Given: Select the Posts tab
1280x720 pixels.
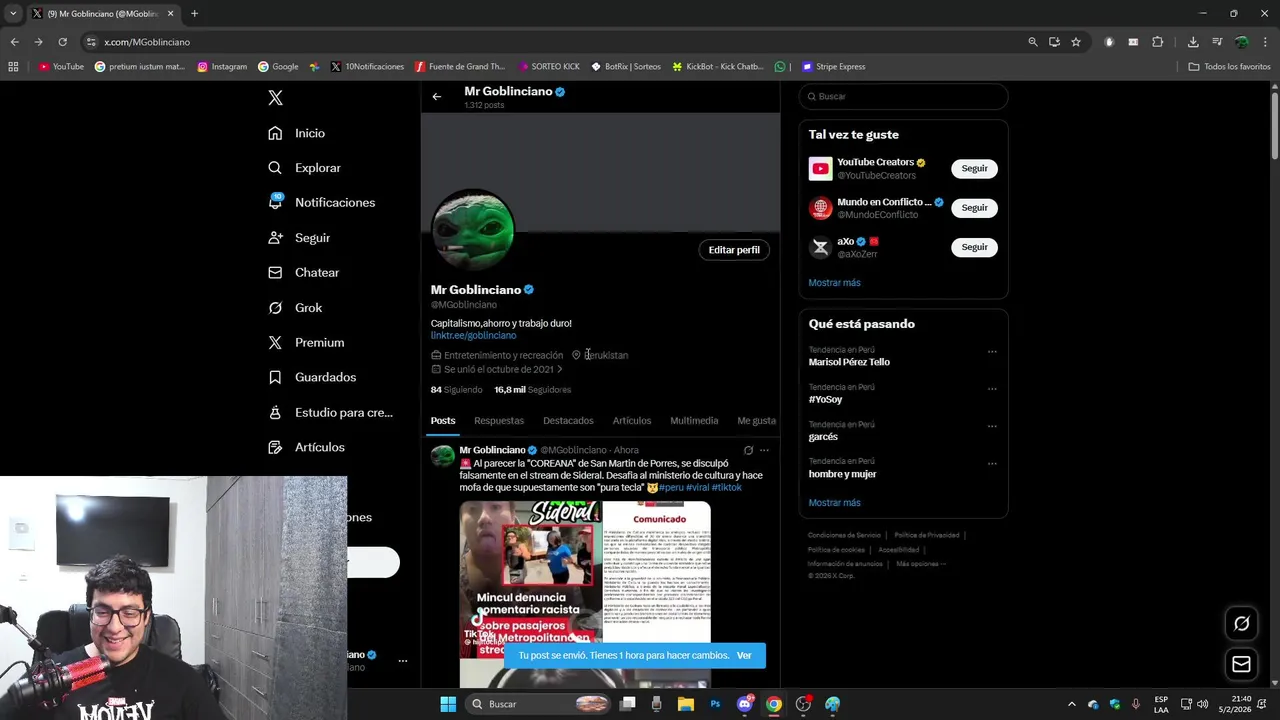Looking at the screenshot, I should tap(443, 421).
